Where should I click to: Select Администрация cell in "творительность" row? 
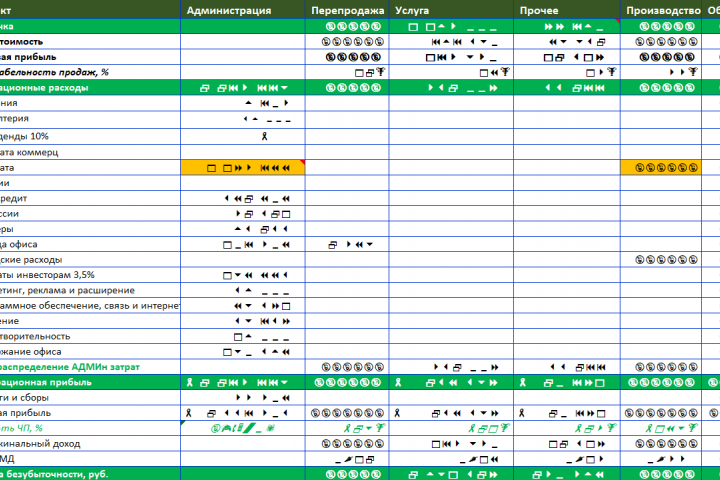tap(243, 336)
